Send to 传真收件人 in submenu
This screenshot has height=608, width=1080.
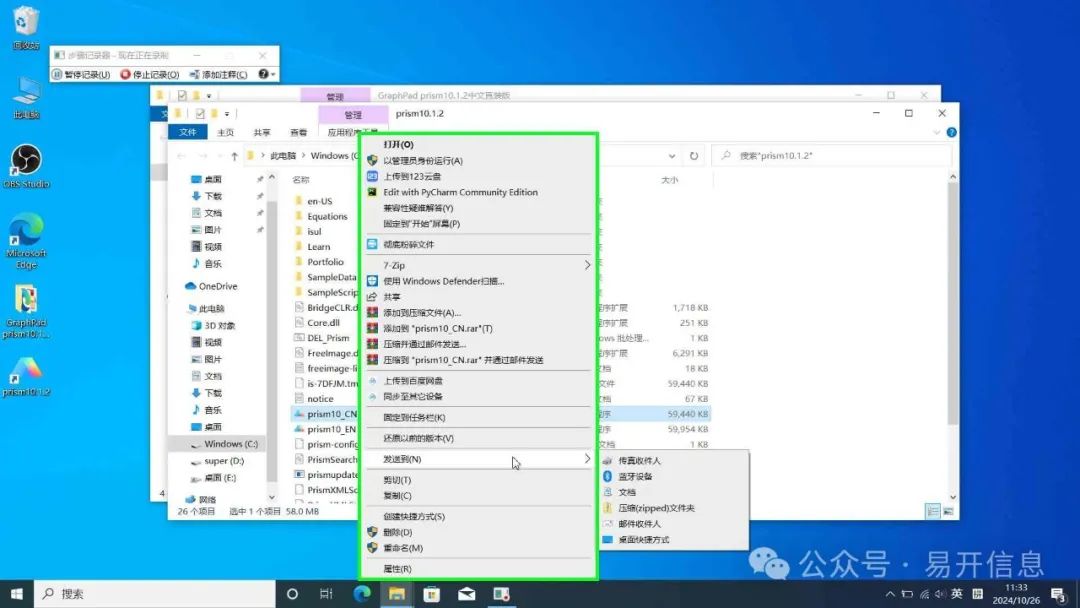[x=674, y=461]
